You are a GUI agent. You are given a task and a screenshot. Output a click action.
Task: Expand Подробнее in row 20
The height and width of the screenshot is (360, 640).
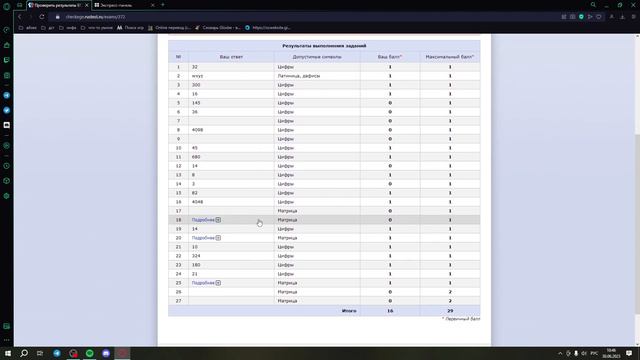[206, 238]
